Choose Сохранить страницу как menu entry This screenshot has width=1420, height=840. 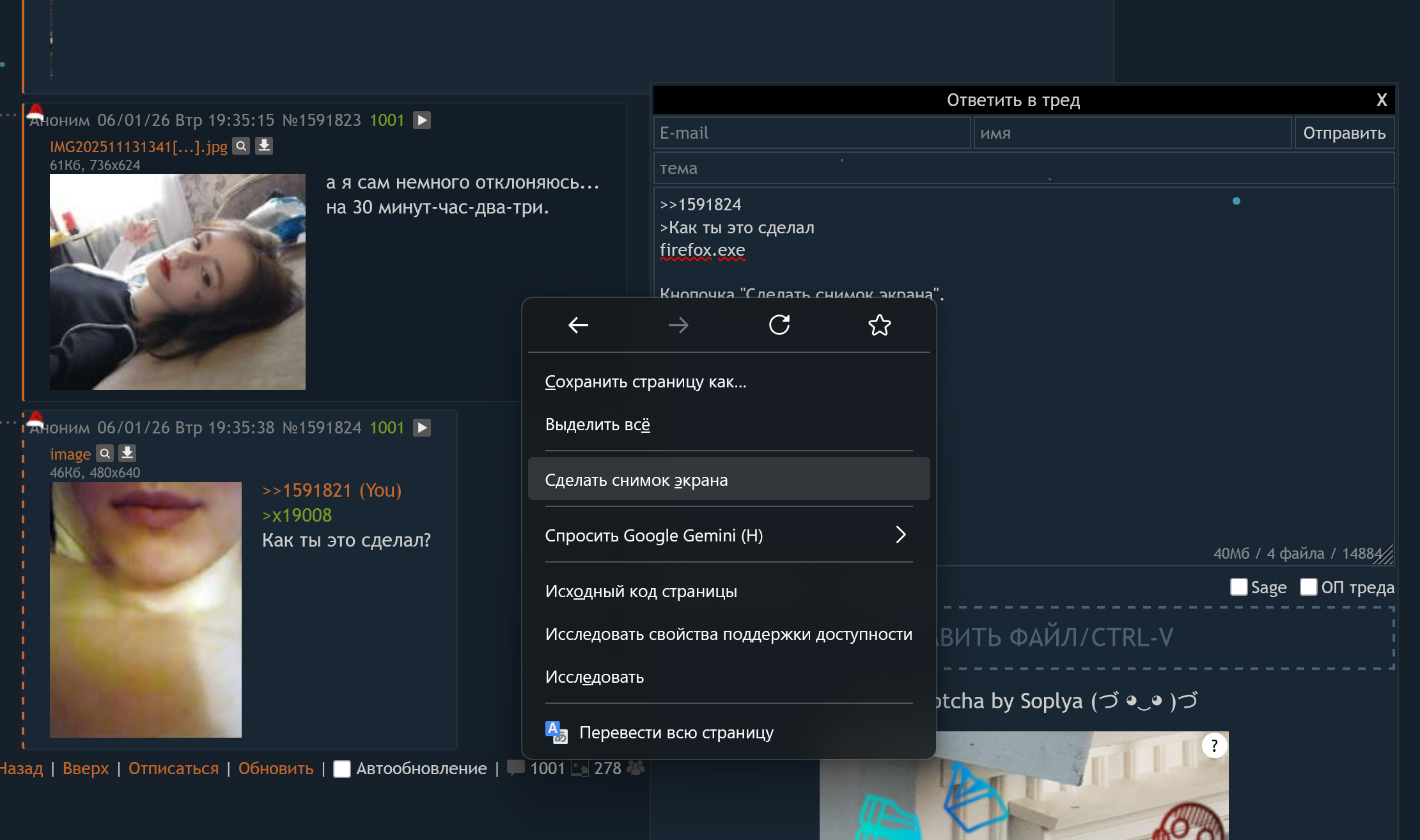645,382
